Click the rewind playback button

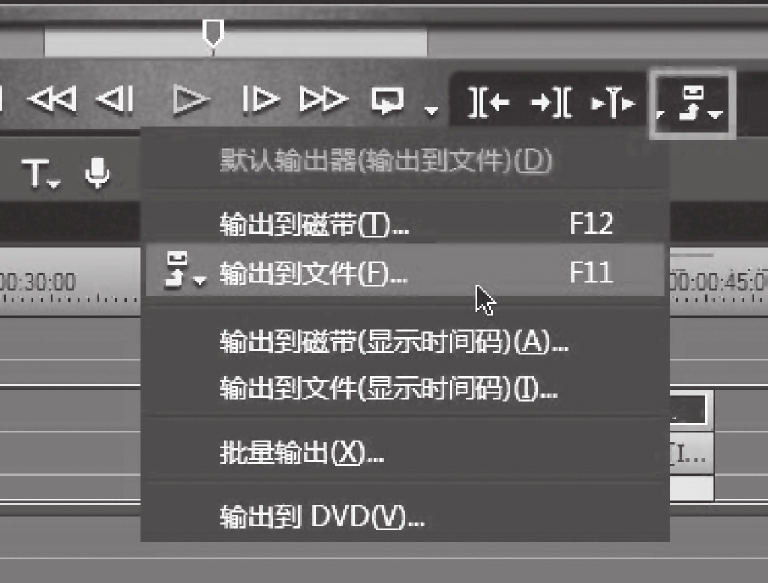[52, 99]
